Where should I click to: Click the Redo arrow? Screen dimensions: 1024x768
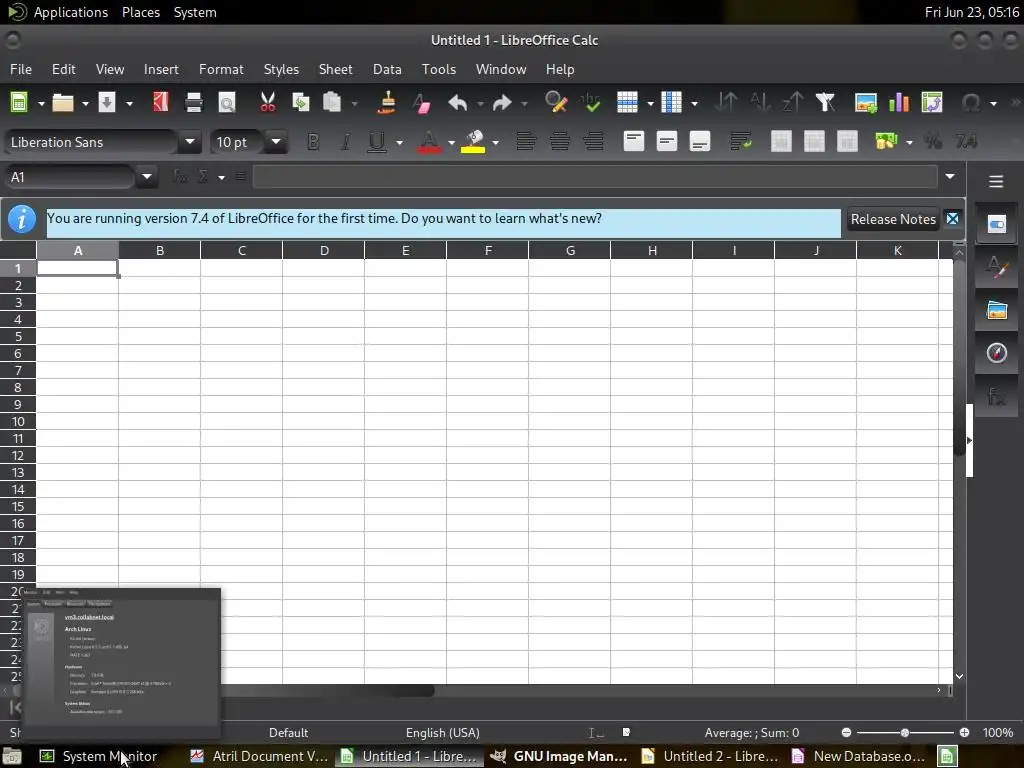(x=502, y=103)
